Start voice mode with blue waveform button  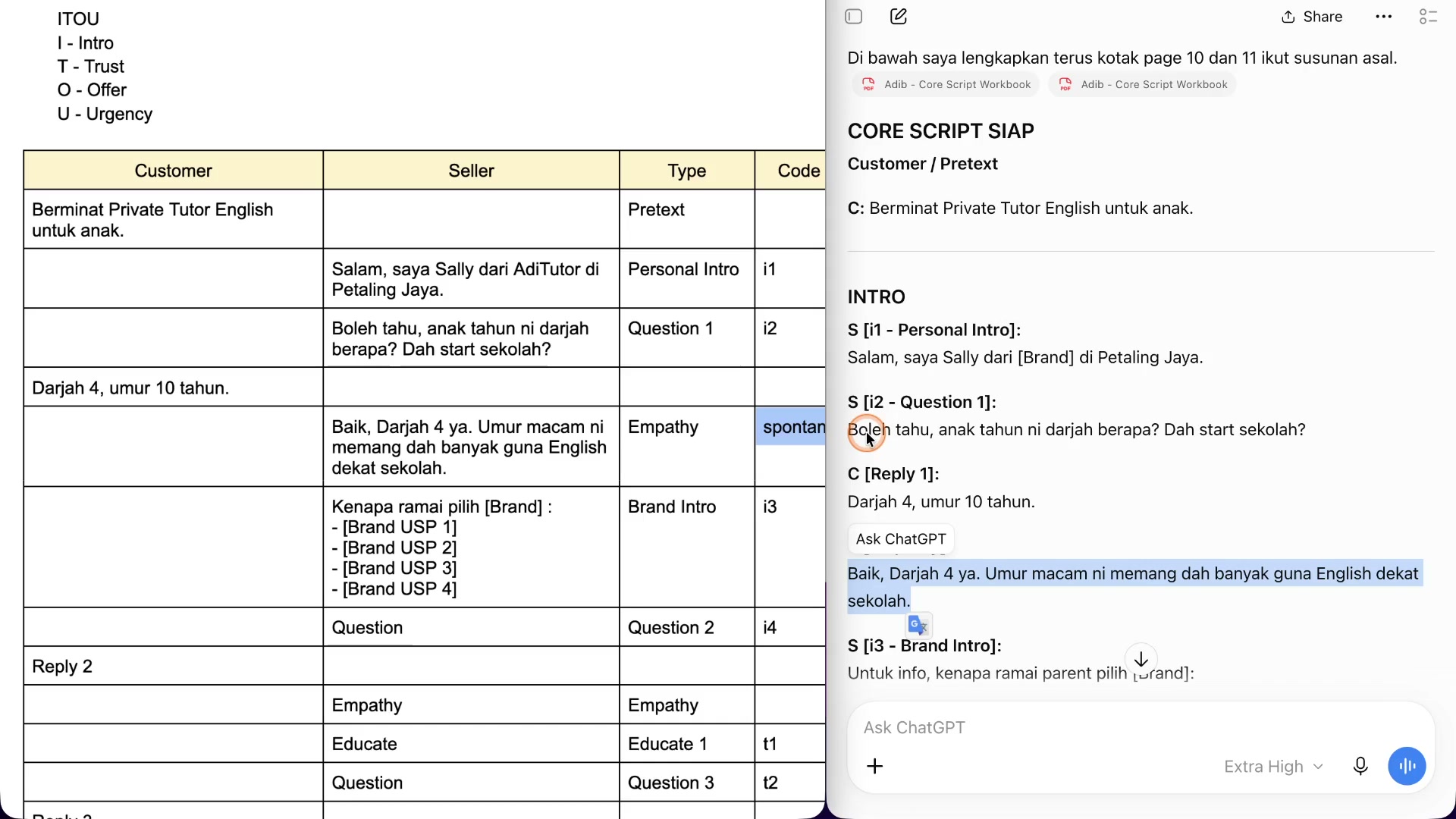point(1407,767)
